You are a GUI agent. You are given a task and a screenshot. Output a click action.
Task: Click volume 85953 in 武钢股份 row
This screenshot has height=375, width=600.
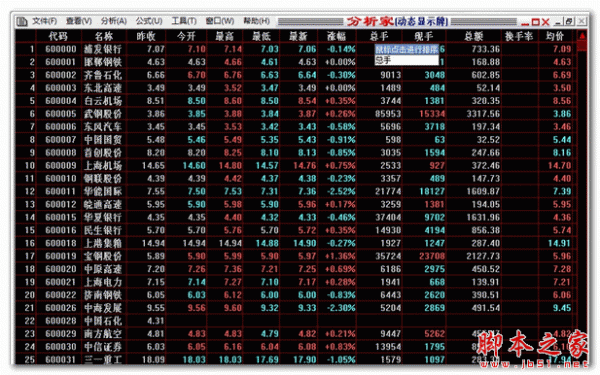388,114
